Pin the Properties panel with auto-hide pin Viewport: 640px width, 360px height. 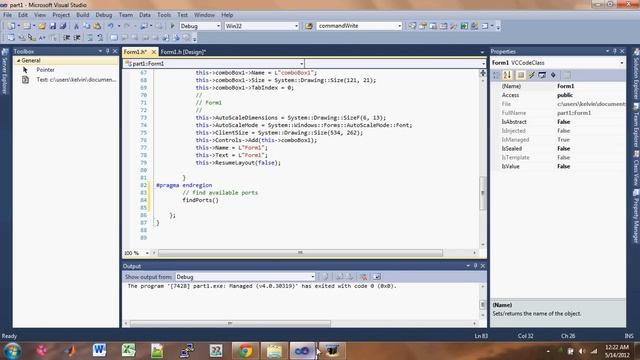615,51
